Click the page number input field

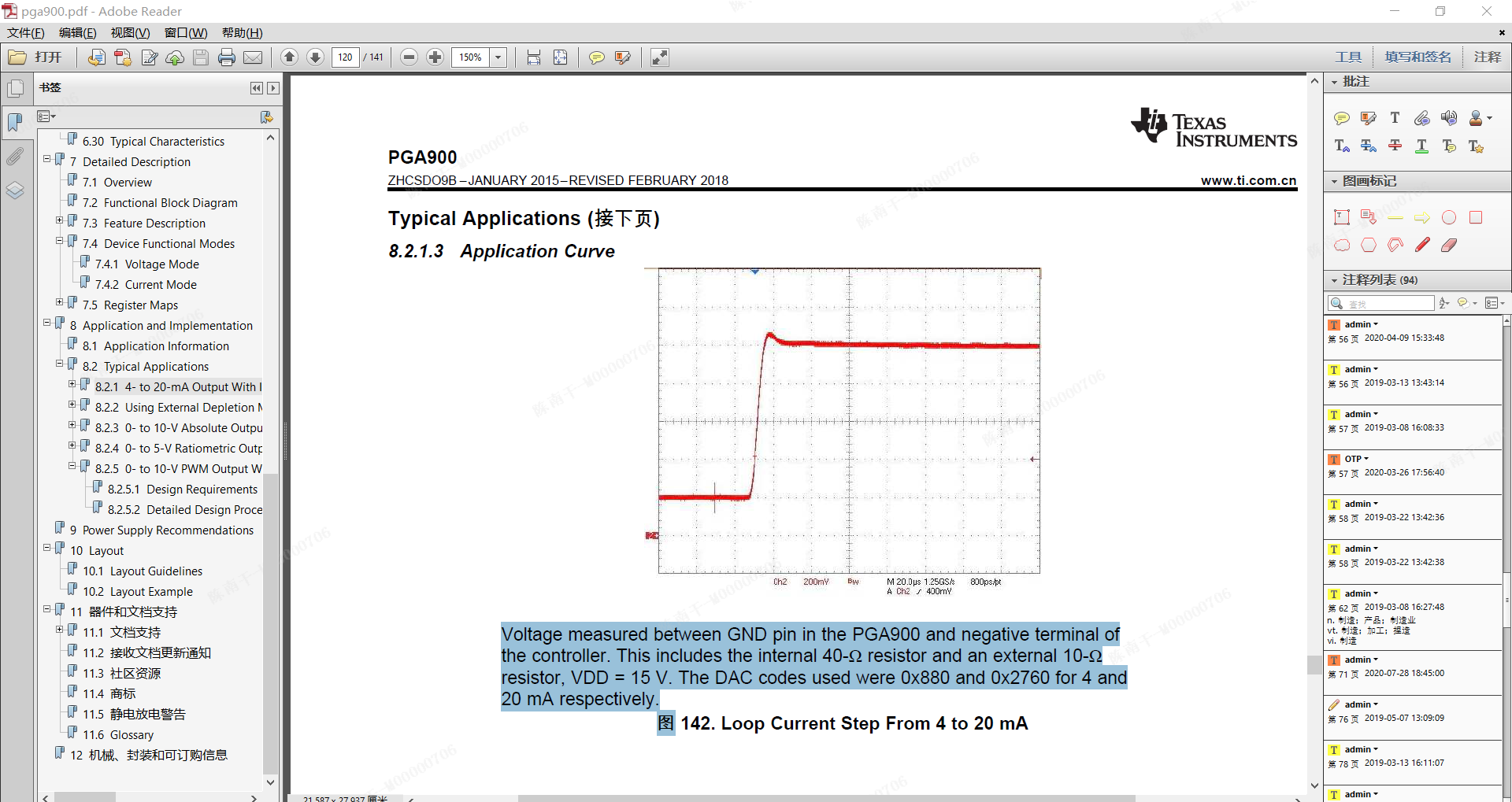coord(346,57)
